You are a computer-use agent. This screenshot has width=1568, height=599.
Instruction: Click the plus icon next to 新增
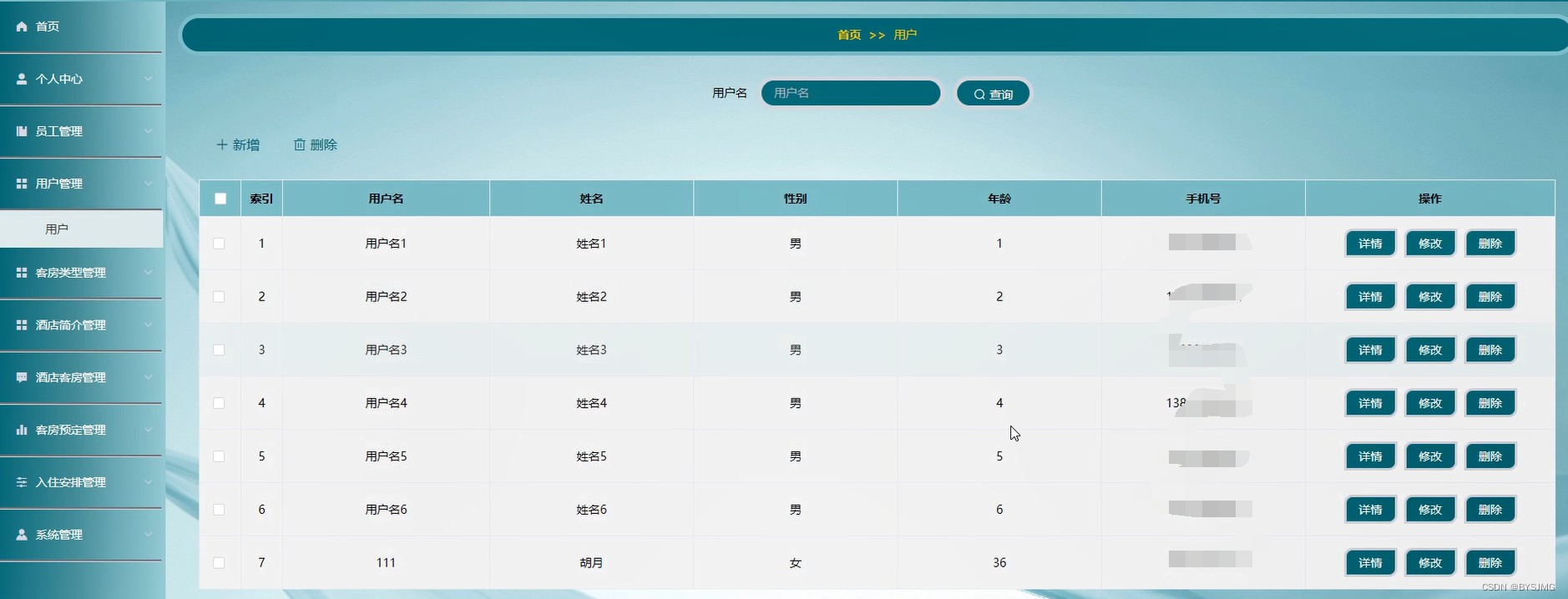tap(222, 144)
